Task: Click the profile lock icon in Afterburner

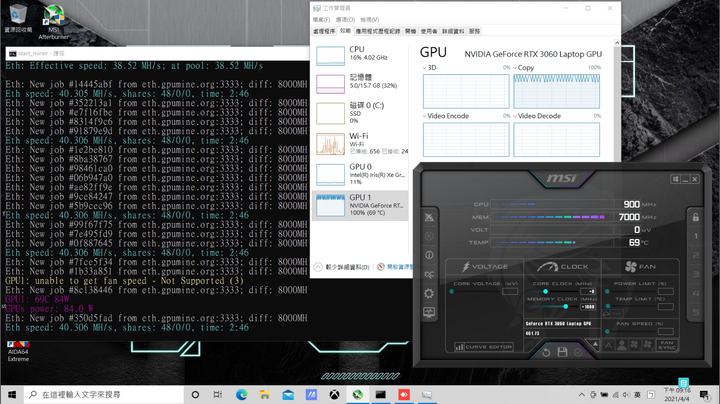Action: [696, 217]
